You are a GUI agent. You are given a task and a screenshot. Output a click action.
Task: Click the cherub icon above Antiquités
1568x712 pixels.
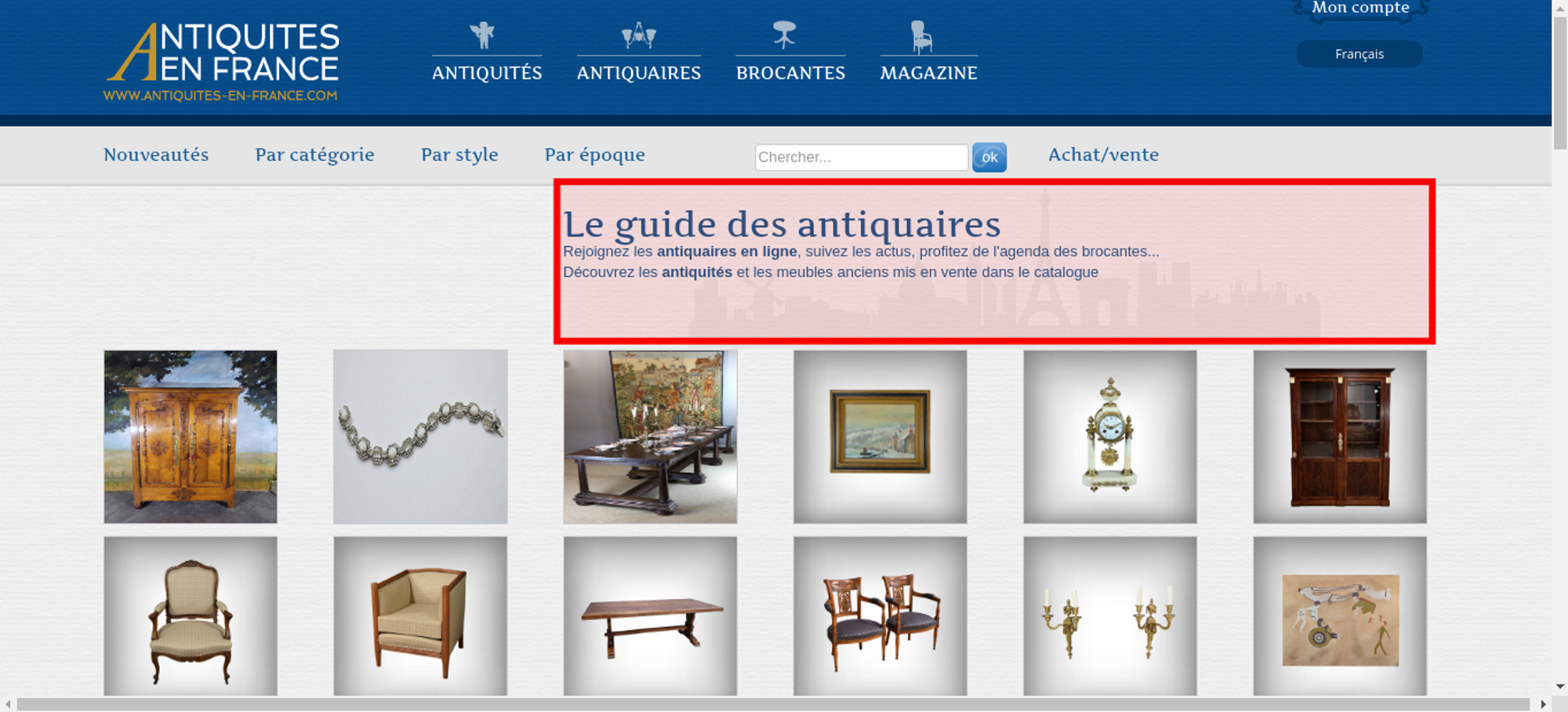482,35
